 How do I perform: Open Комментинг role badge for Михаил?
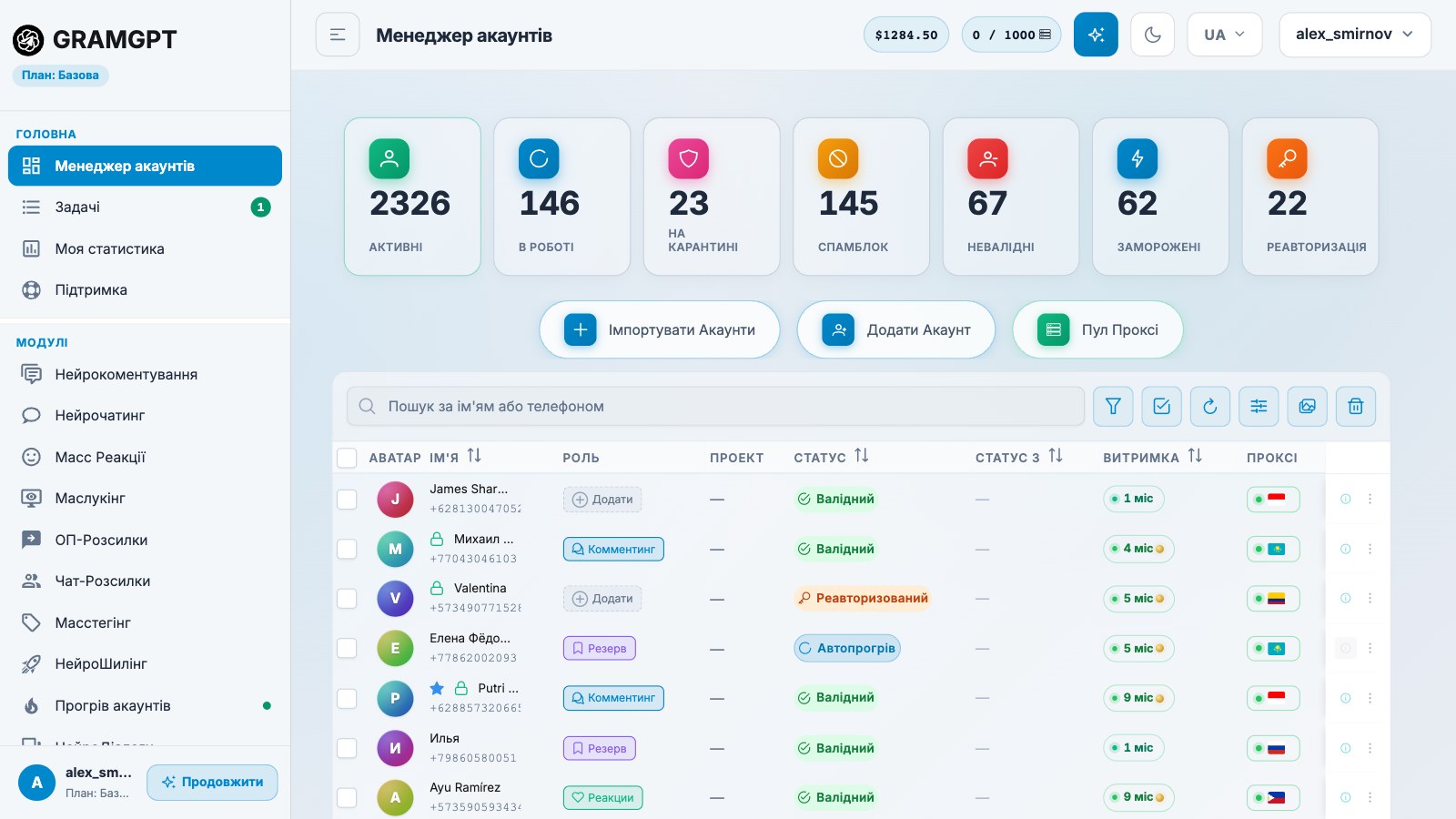(613, 549)
